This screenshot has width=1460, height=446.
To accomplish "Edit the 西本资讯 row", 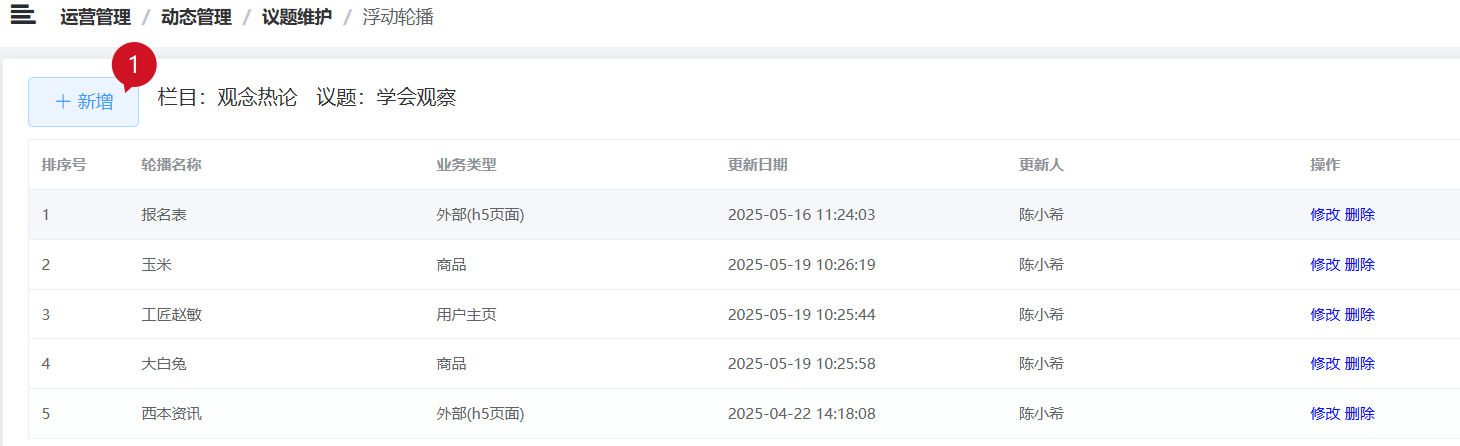I will click(x=1325, y=413).
